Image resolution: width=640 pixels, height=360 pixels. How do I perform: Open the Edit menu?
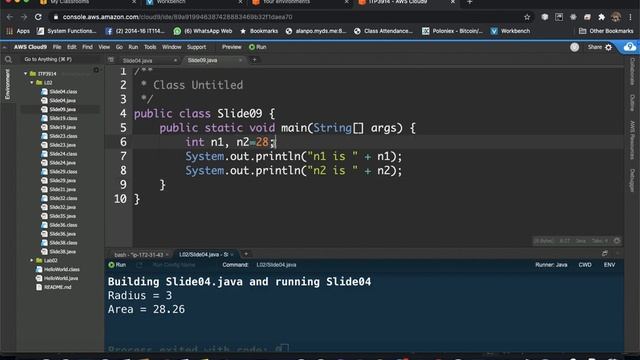(x=72, y=47)
